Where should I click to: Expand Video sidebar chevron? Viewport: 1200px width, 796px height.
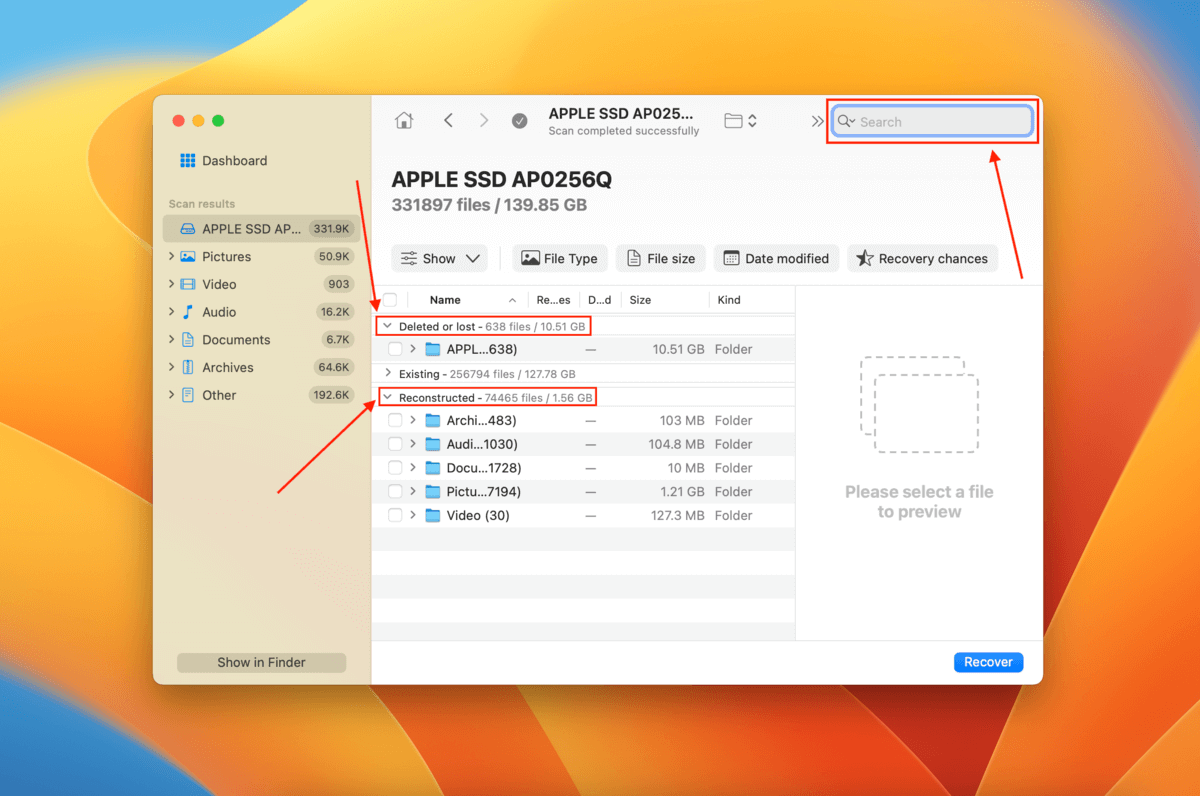click(171, 285)
